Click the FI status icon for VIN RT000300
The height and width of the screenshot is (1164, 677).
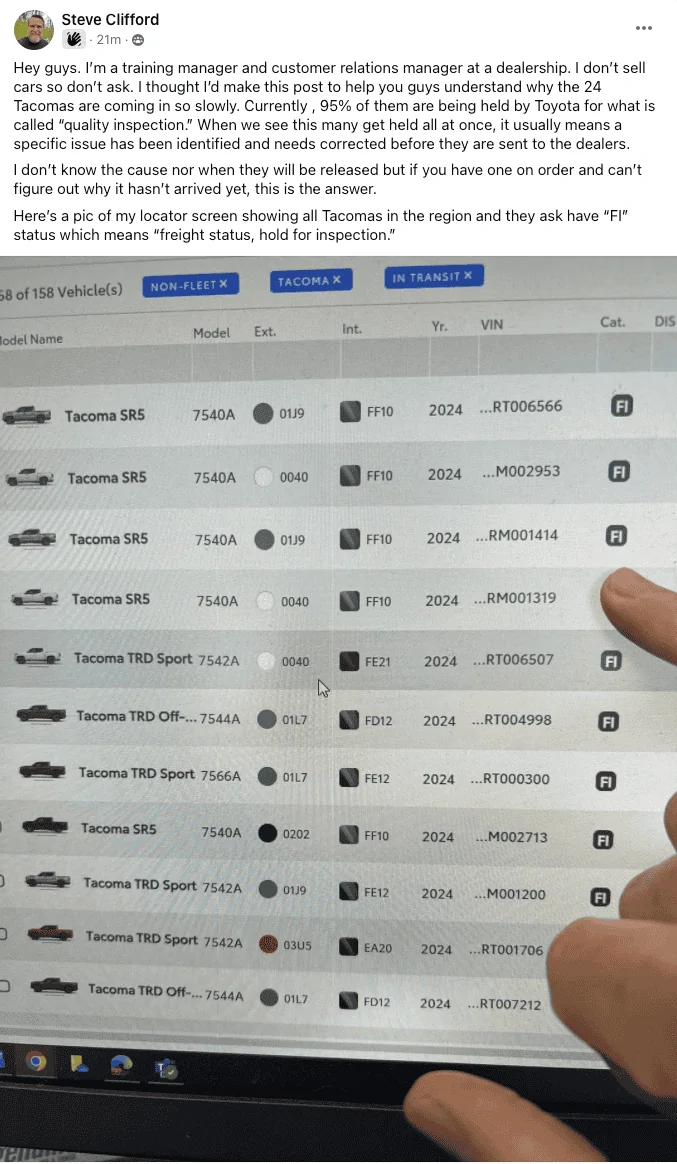click(605, 781)
